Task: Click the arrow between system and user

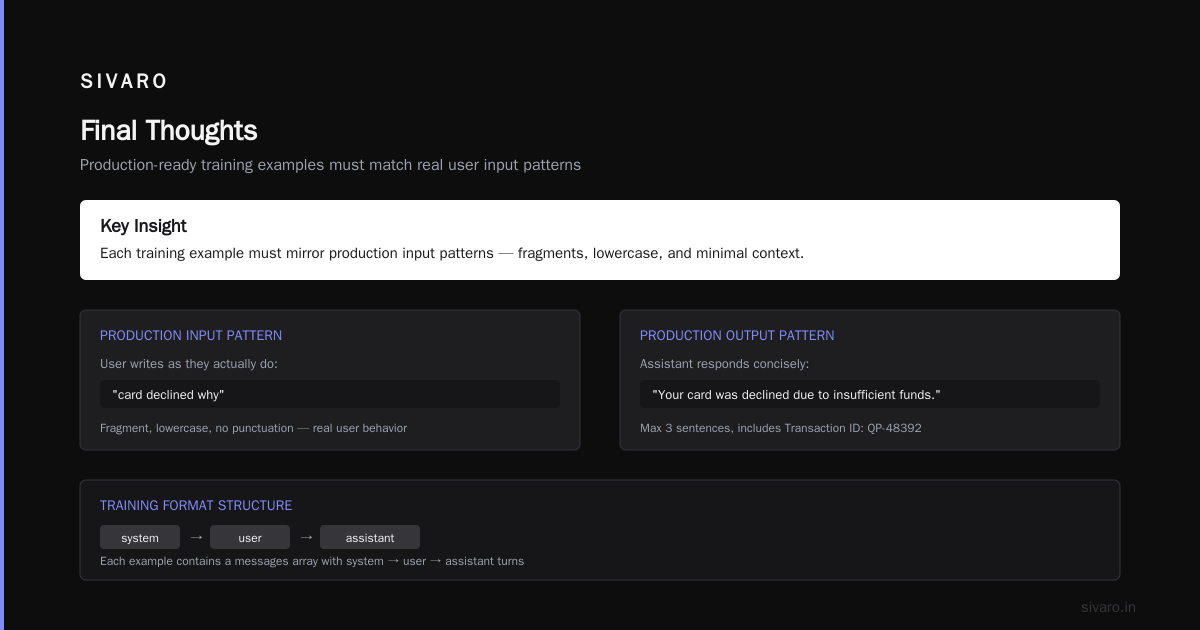Action: tap(196, 537)
